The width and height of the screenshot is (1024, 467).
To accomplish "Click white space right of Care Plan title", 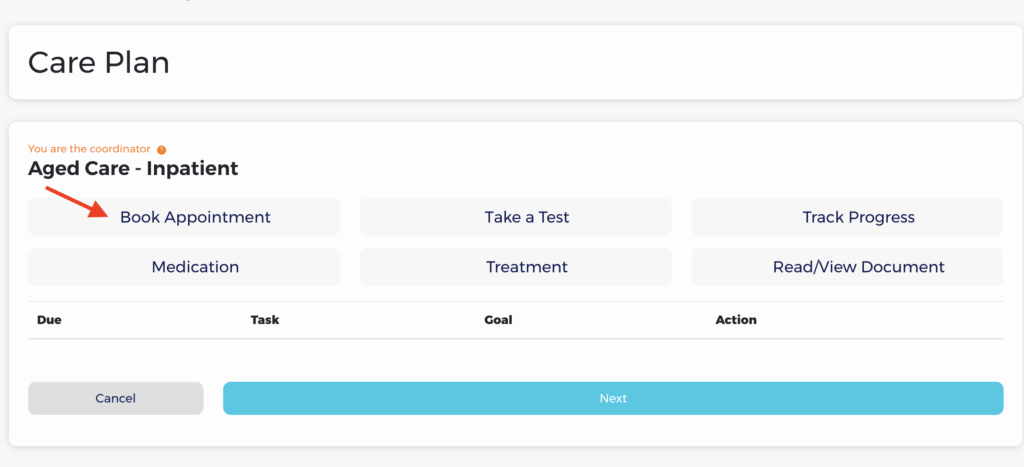I will click(600, 63).
